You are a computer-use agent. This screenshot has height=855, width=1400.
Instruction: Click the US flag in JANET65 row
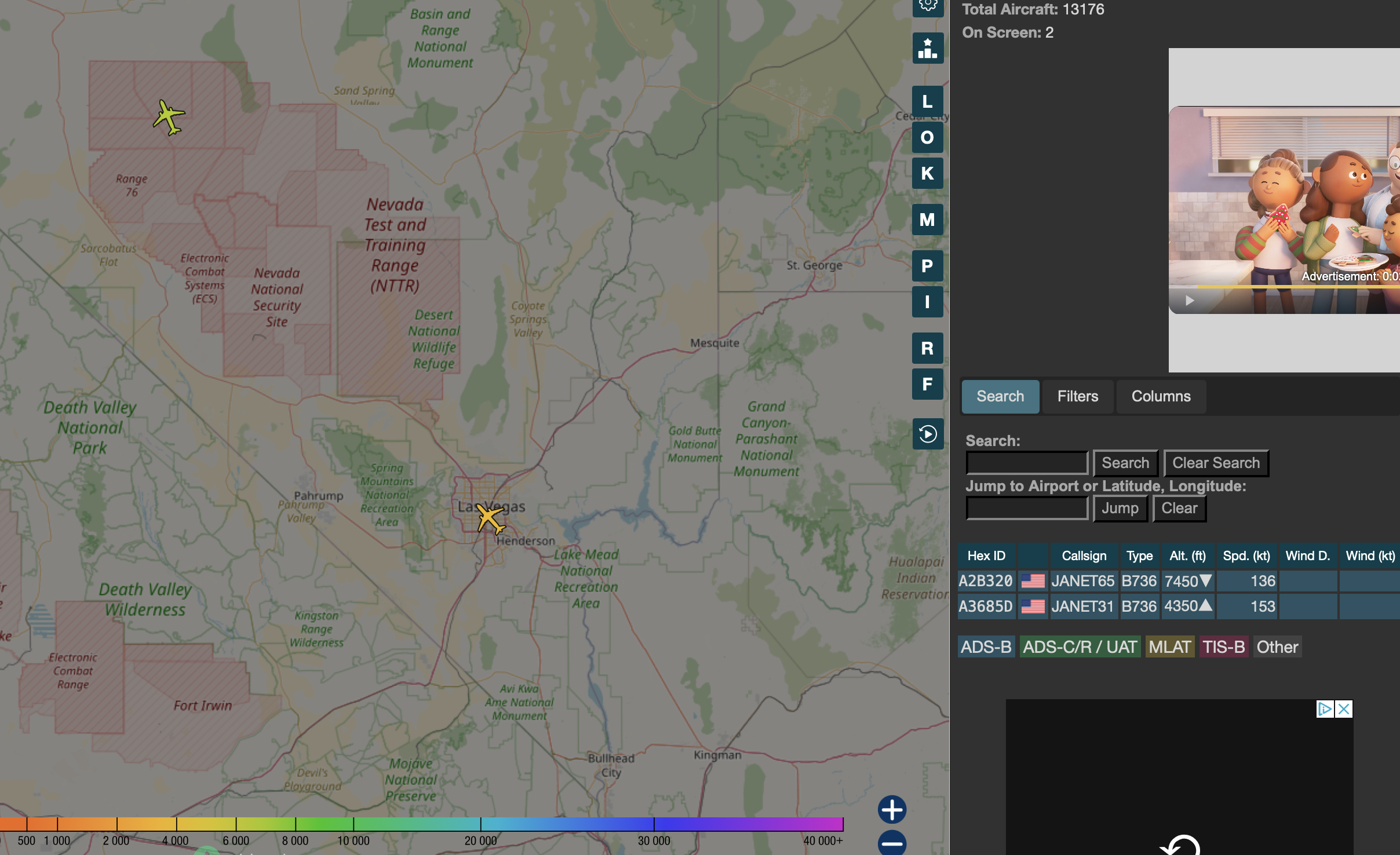(x=1033, y=580)
